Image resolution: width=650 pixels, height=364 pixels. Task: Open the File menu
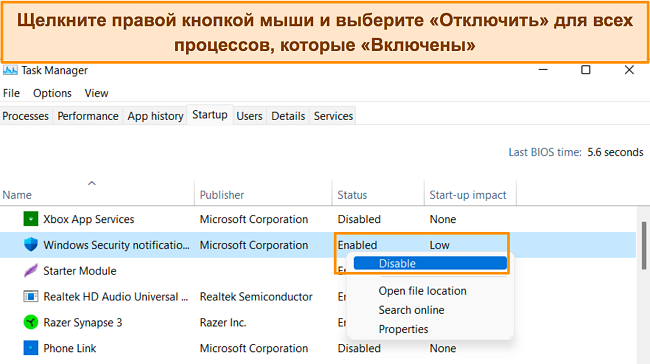click(11, 93)
